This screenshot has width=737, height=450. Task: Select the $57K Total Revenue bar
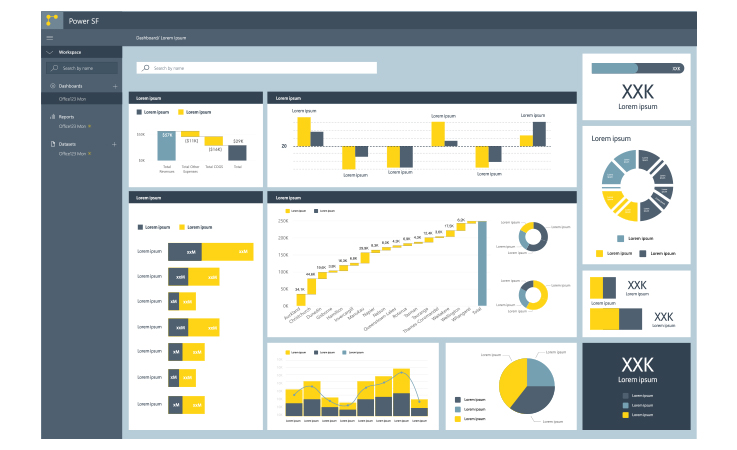coord(166,146)
